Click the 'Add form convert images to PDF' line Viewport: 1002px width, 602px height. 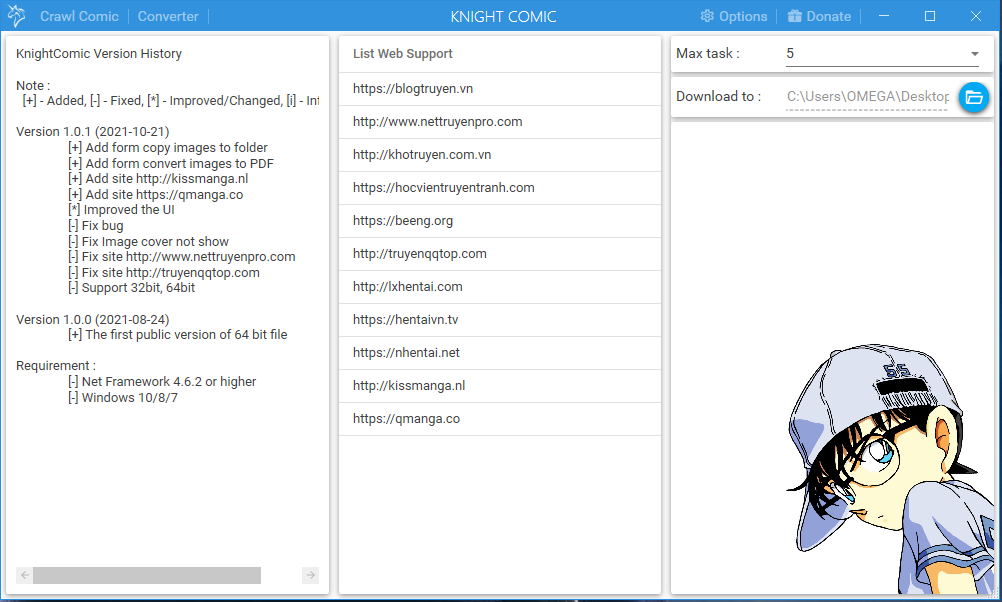[x=171, y=164]
